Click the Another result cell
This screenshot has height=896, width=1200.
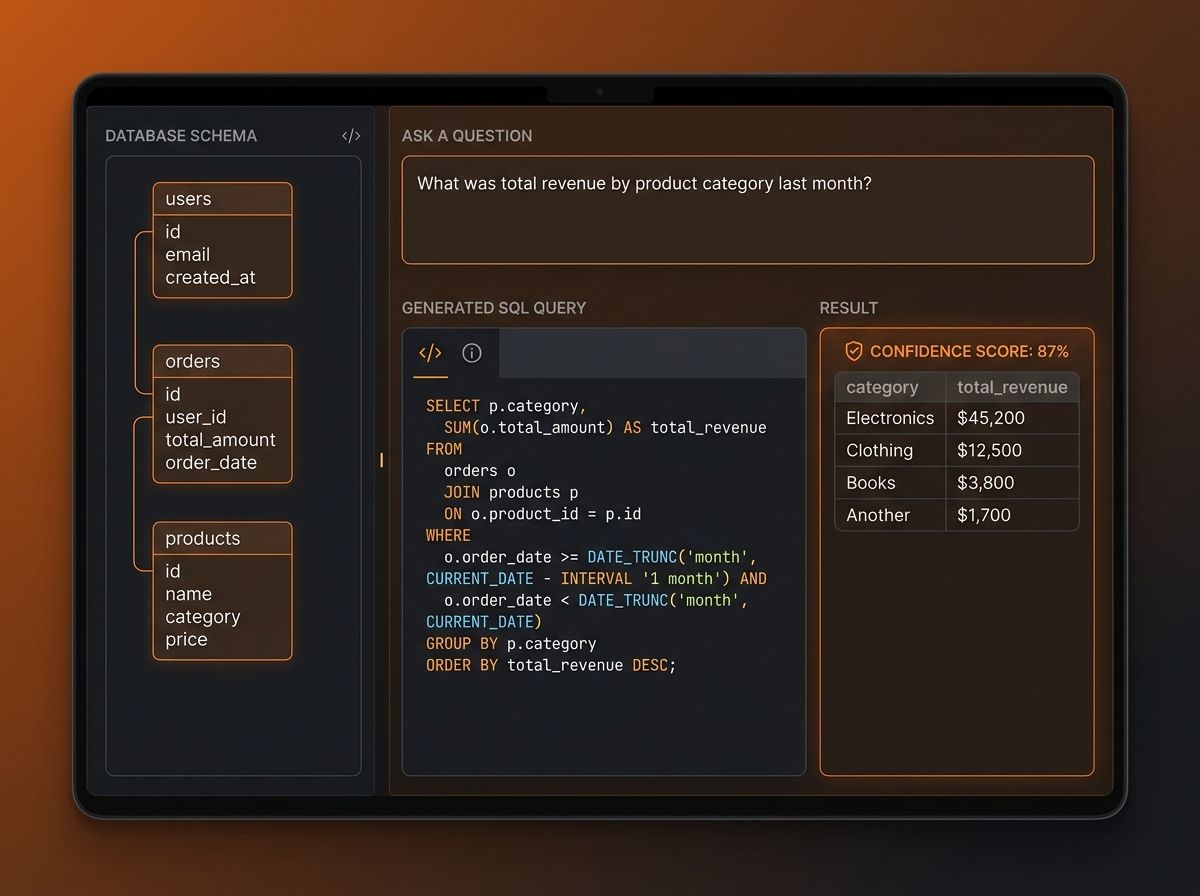891,515
